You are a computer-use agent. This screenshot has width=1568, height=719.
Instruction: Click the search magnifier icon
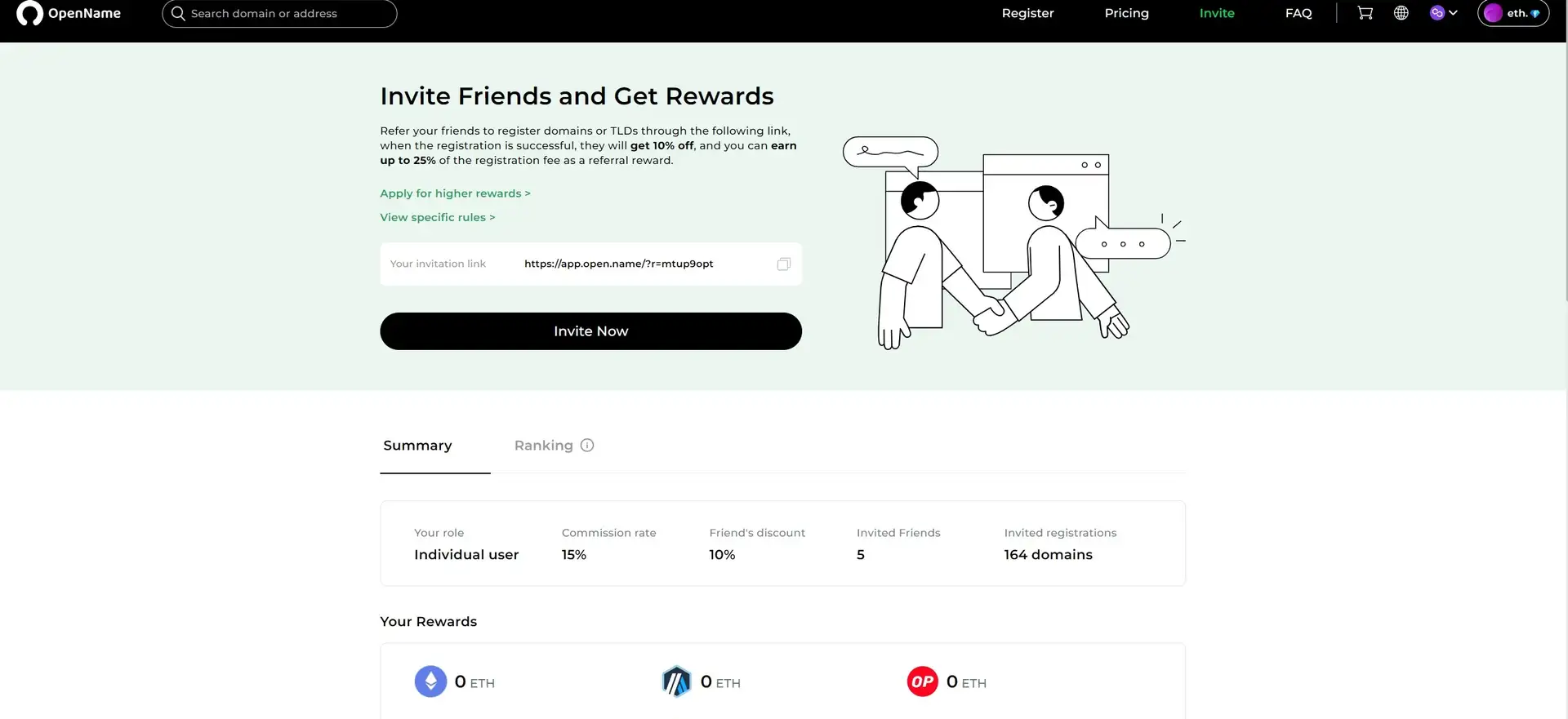178,13
